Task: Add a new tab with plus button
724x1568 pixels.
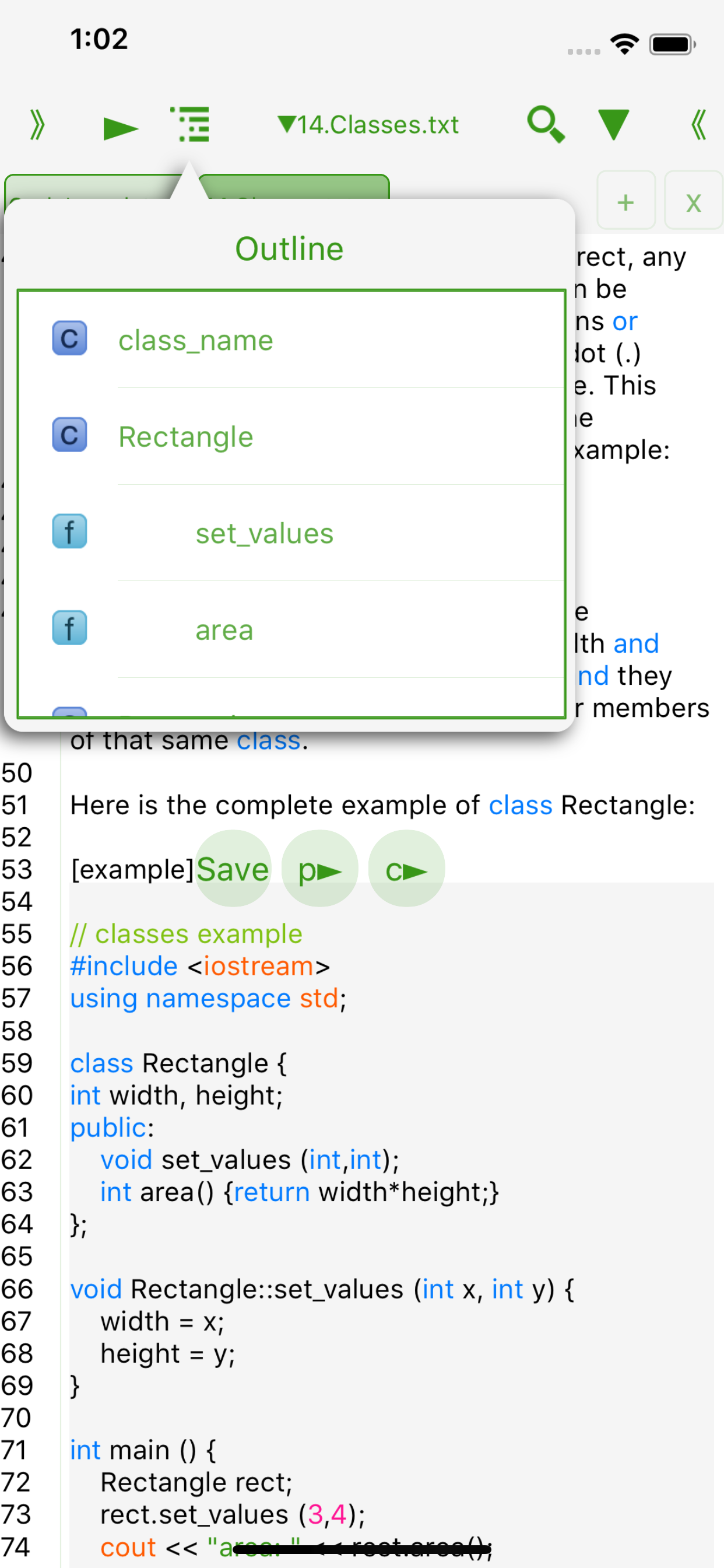Action: coord(626,201)
